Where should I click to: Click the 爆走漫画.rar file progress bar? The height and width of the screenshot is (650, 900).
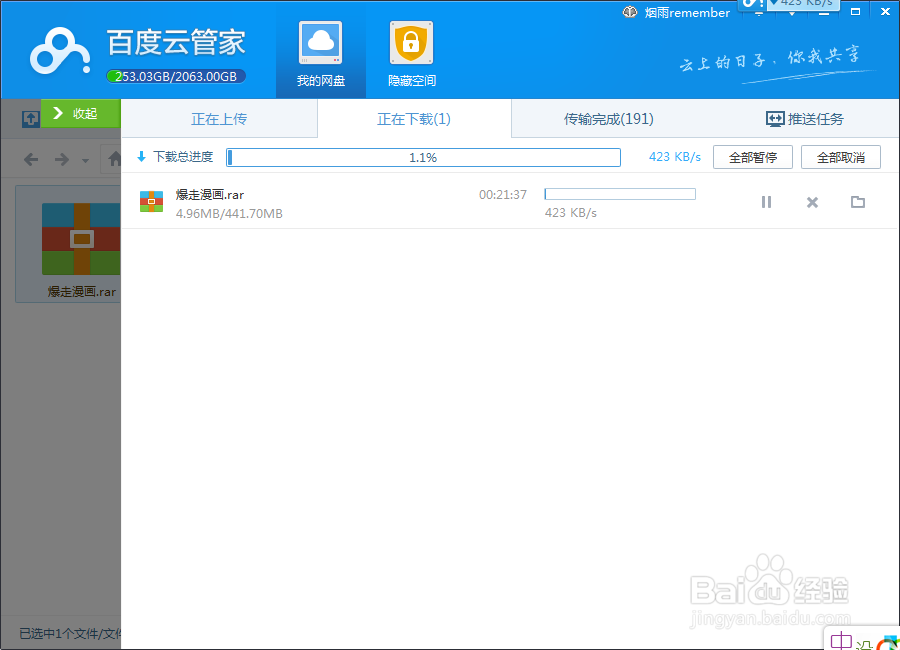coord(620,194)
